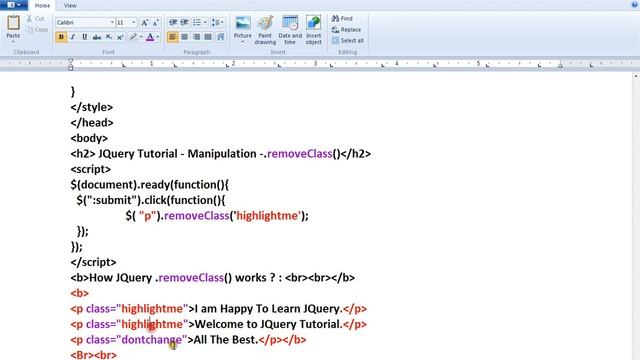Toggle bold formatting off

[x=61, y=37]
